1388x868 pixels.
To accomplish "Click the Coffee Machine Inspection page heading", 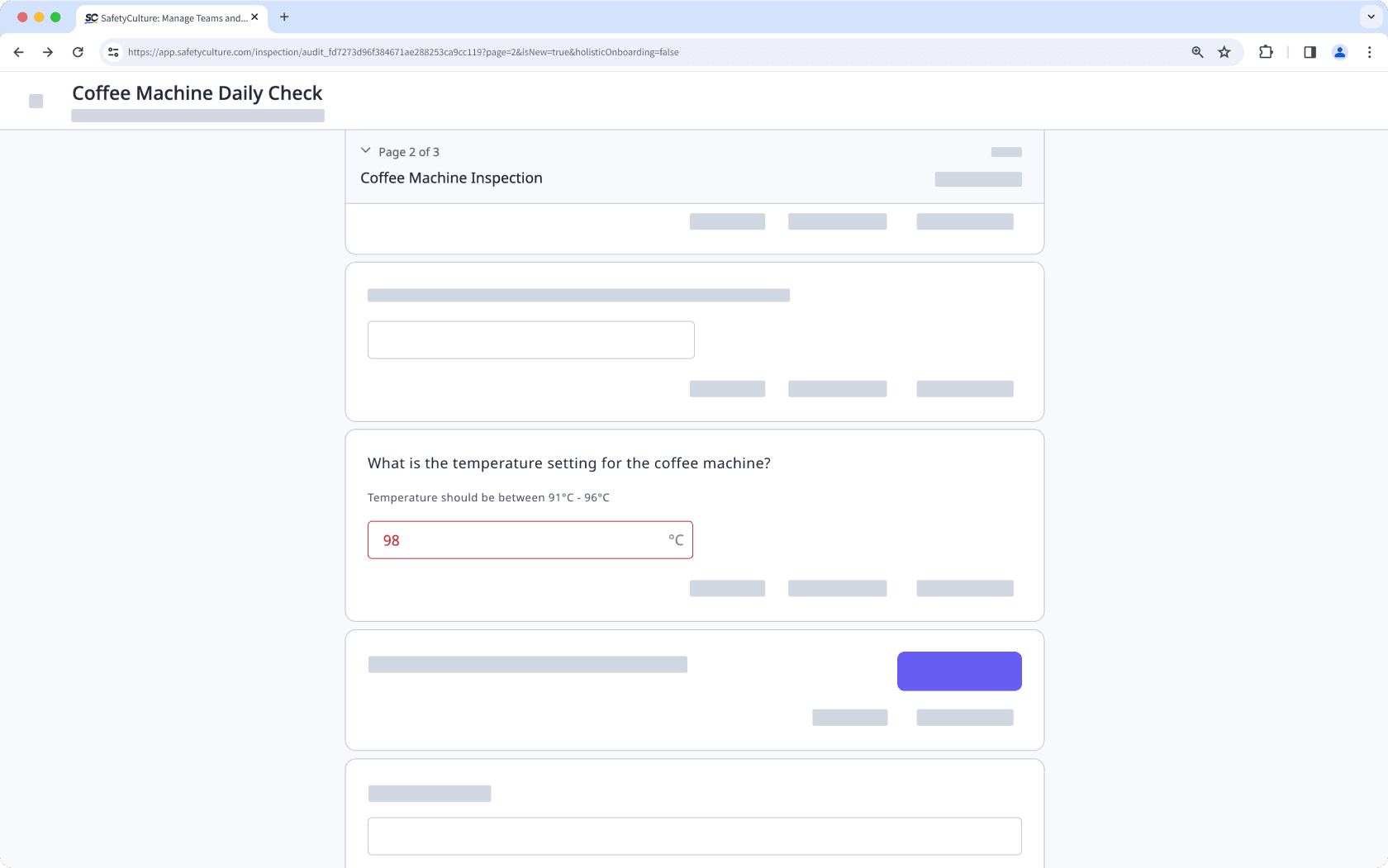I will 451,178.
